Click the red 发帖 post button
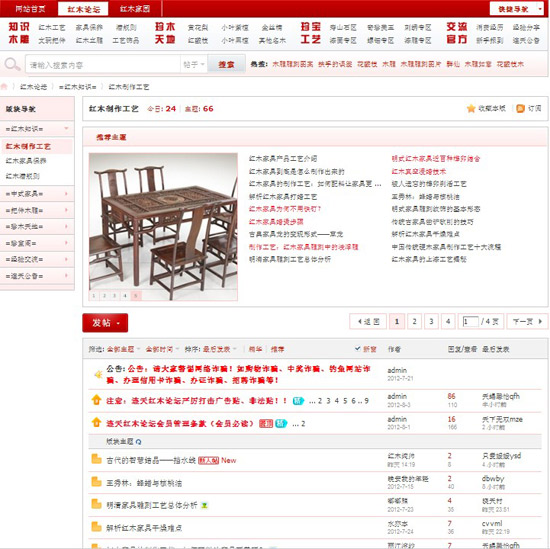Screen dimensions: 550x549 105,322
